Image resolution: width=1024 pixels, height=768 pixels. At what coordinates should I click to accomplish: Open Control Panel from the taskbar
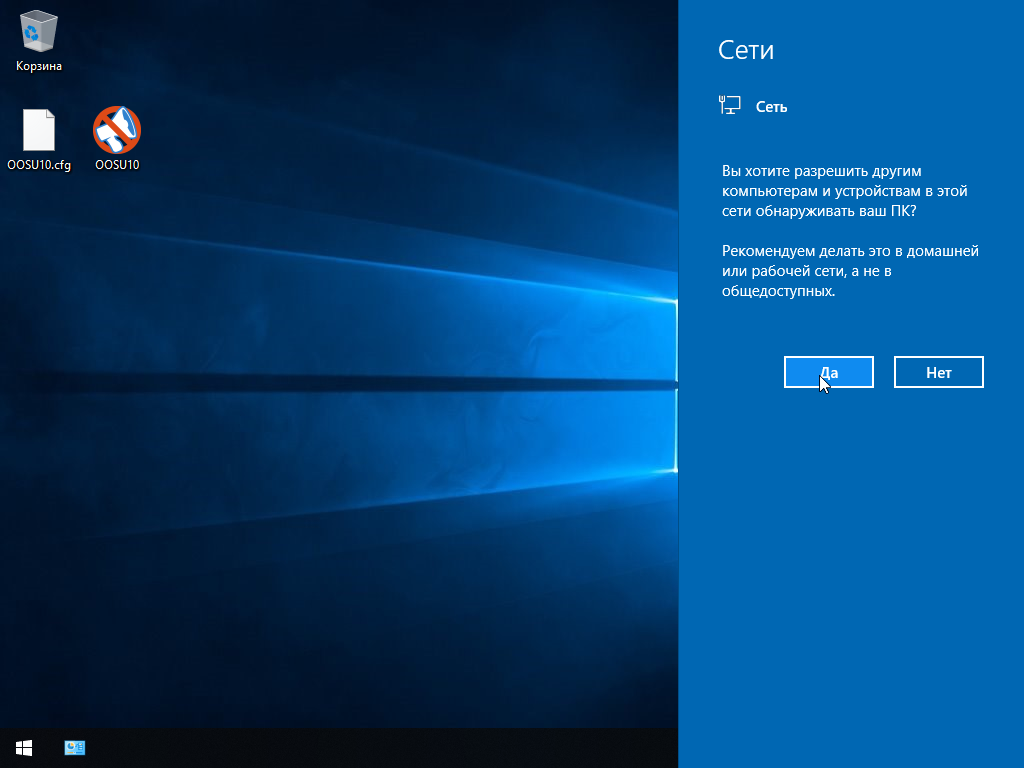[x=75, y=747]
